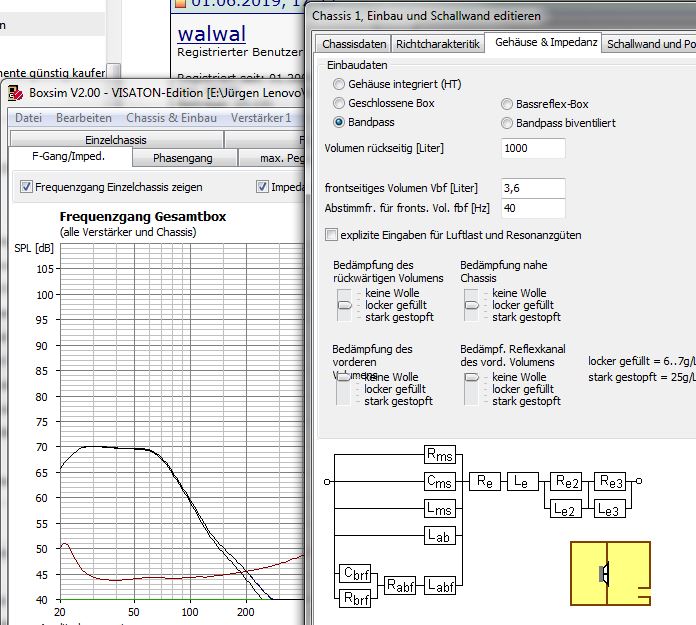Click the Einzelchassis tab button
The height and width of the screenshot is (625, 696).
pyautogui.click(x=116, y=140)
